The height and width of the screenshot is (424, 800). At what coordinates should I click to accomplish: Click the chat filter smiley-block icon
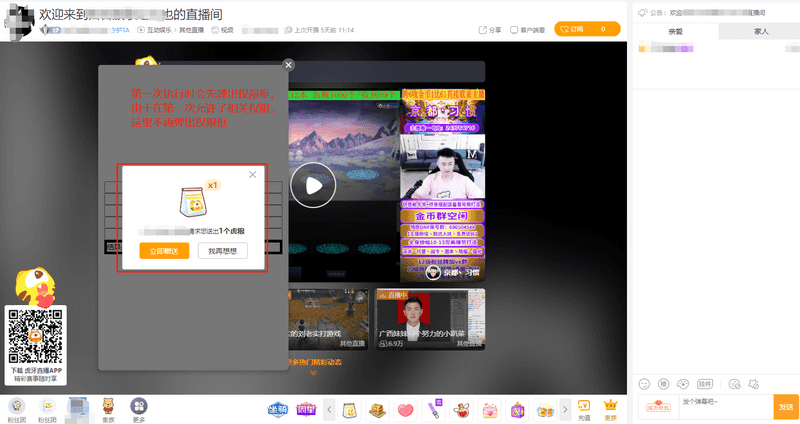pos(734,384)
